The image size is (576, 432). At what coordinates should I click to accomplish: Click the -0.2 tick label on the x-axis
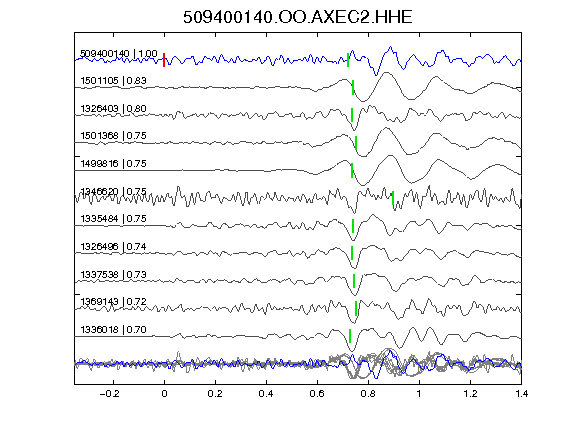(109, 394)
